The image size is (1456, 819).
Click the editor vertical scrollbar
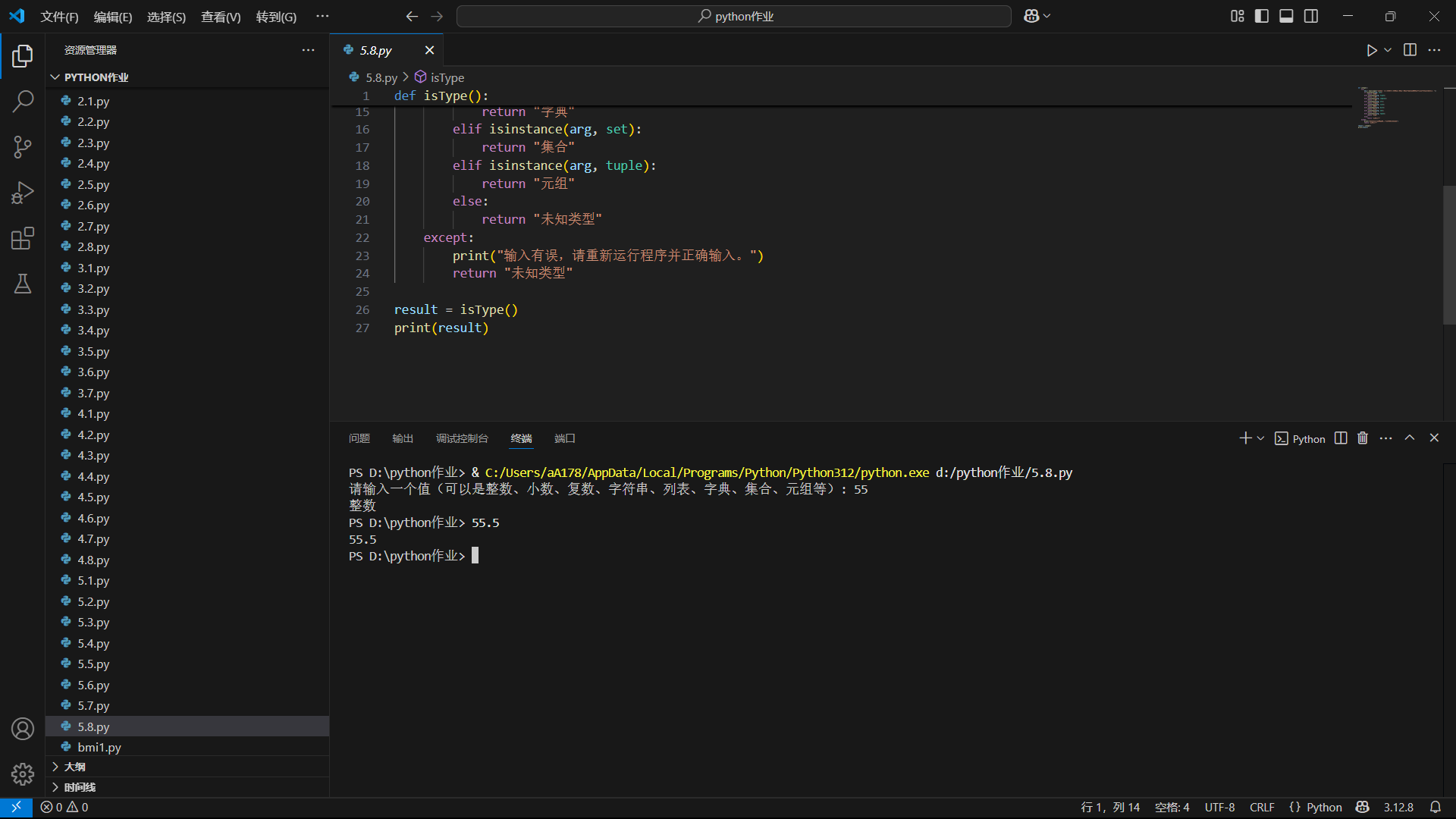[x=1448, y=254]
